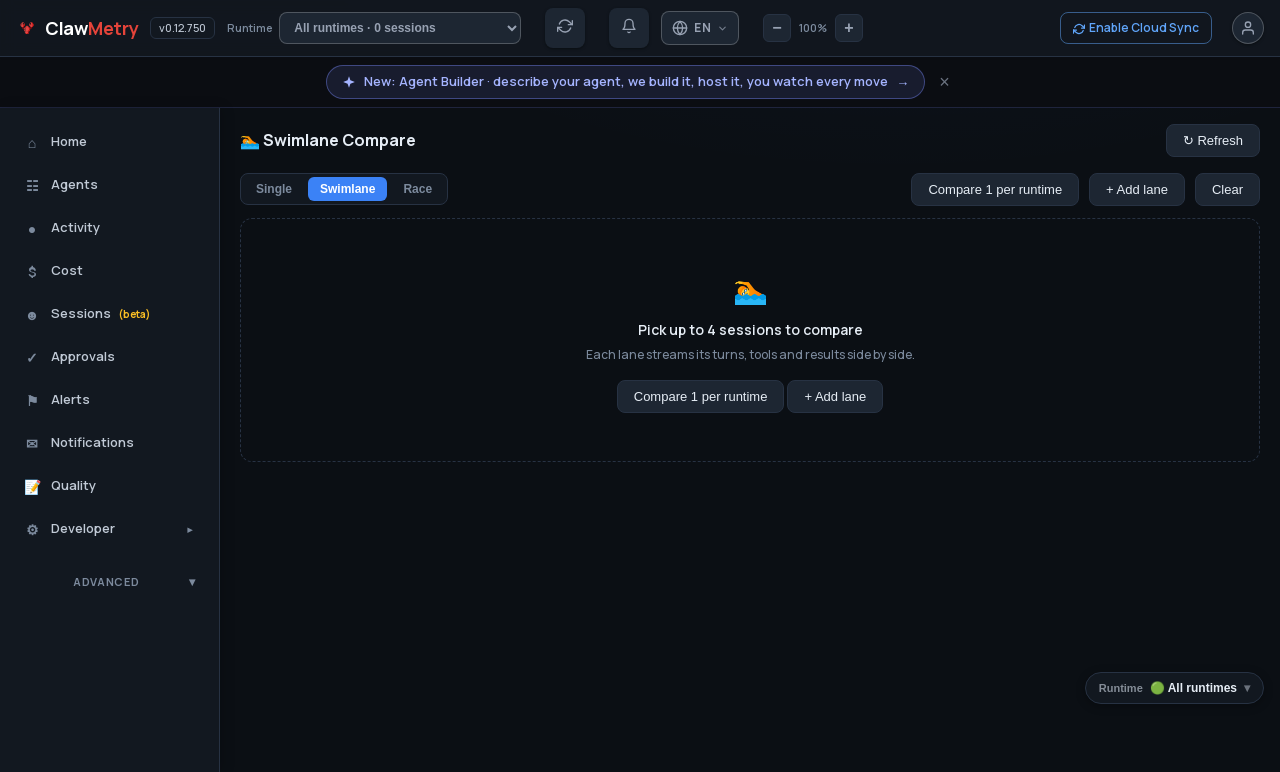This screenshot has width=1280, height=772.
Task: Switch to Race view mode
Action: [x=418, y=189]
